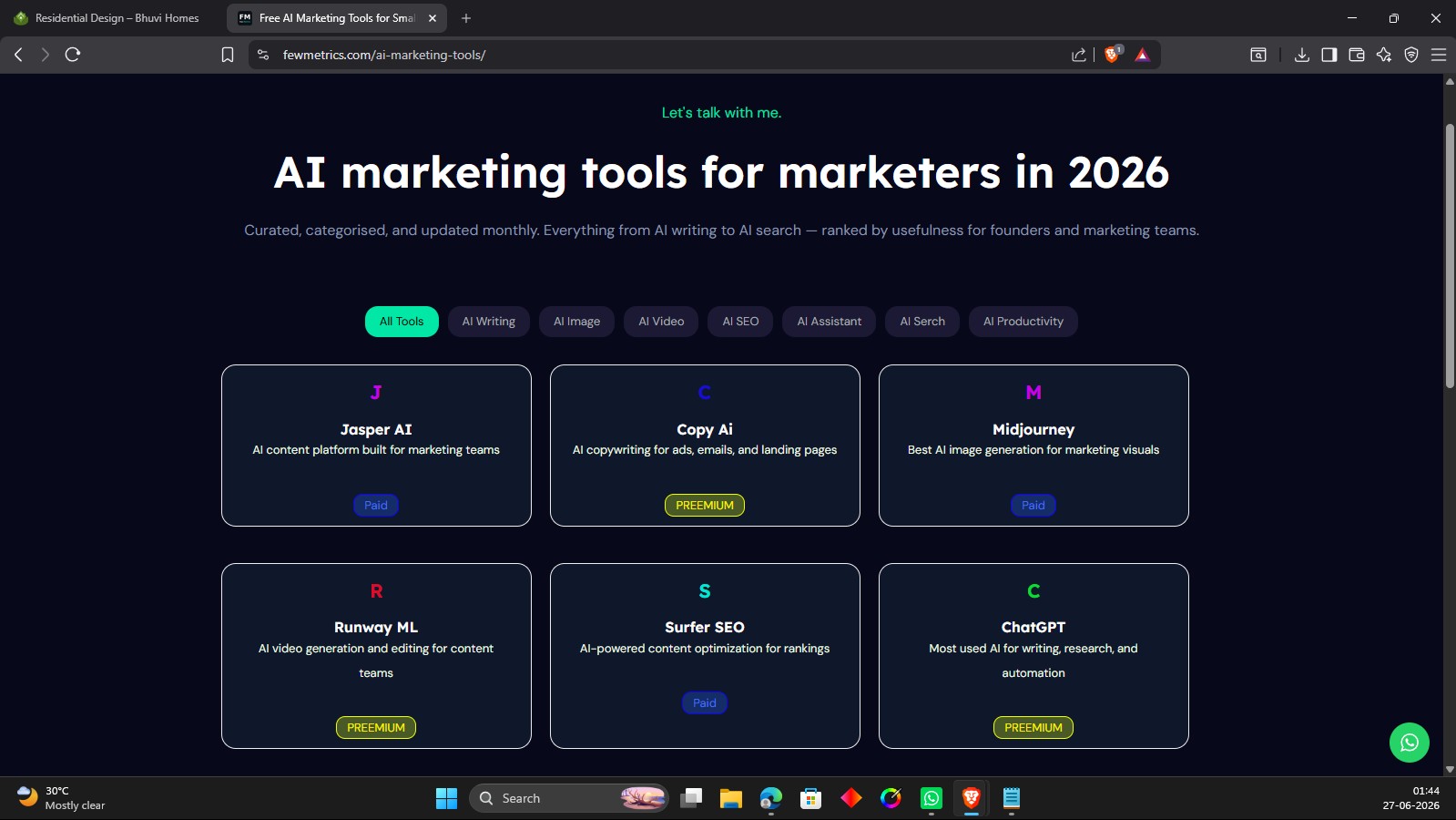Open site information icon in address bar

click(x=263, y=55)
